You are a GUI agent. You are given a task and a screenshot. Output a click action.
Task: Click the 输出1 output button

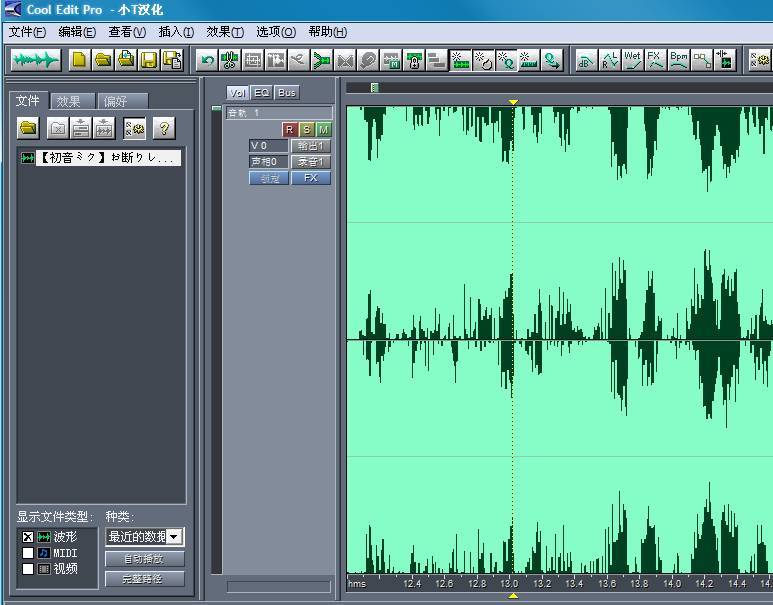311,146
